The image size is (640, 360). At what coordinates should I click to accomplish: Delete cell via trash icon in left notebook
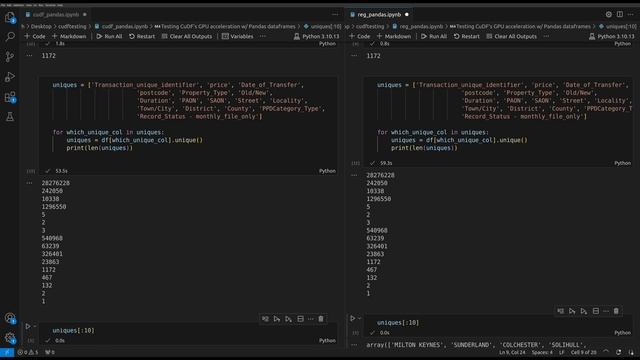(321, 319)
